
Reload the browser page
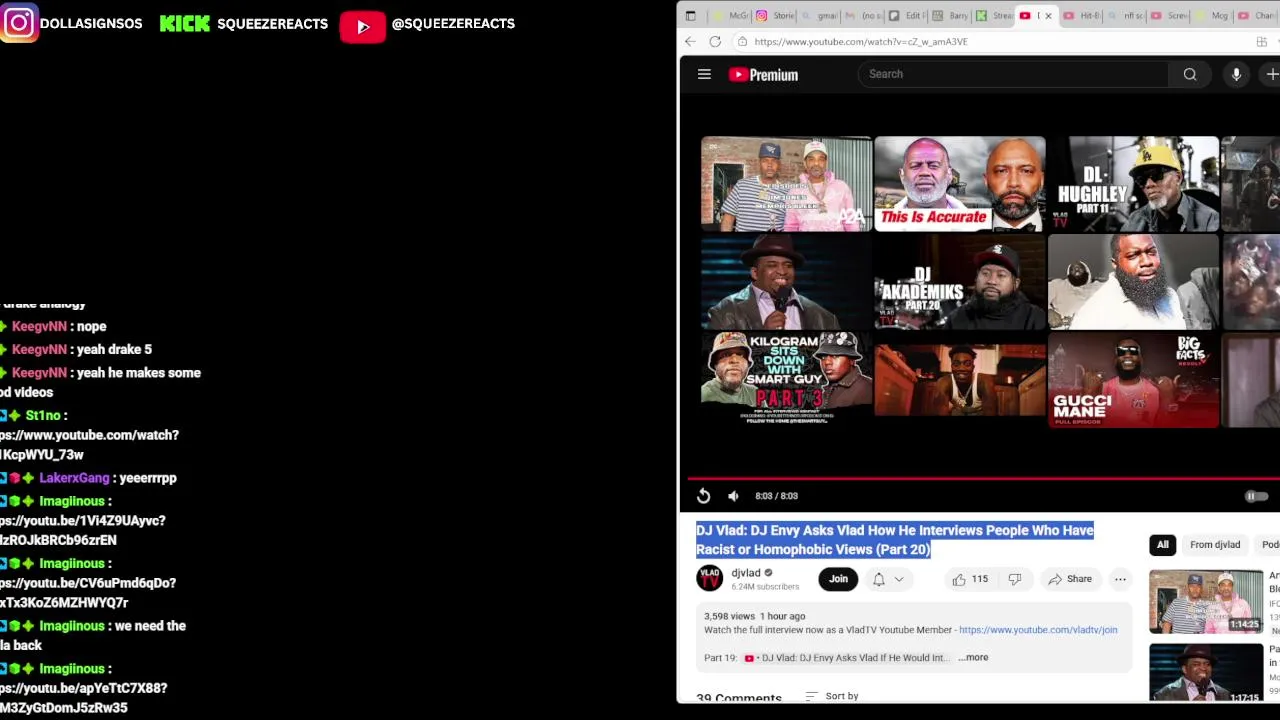715,41
